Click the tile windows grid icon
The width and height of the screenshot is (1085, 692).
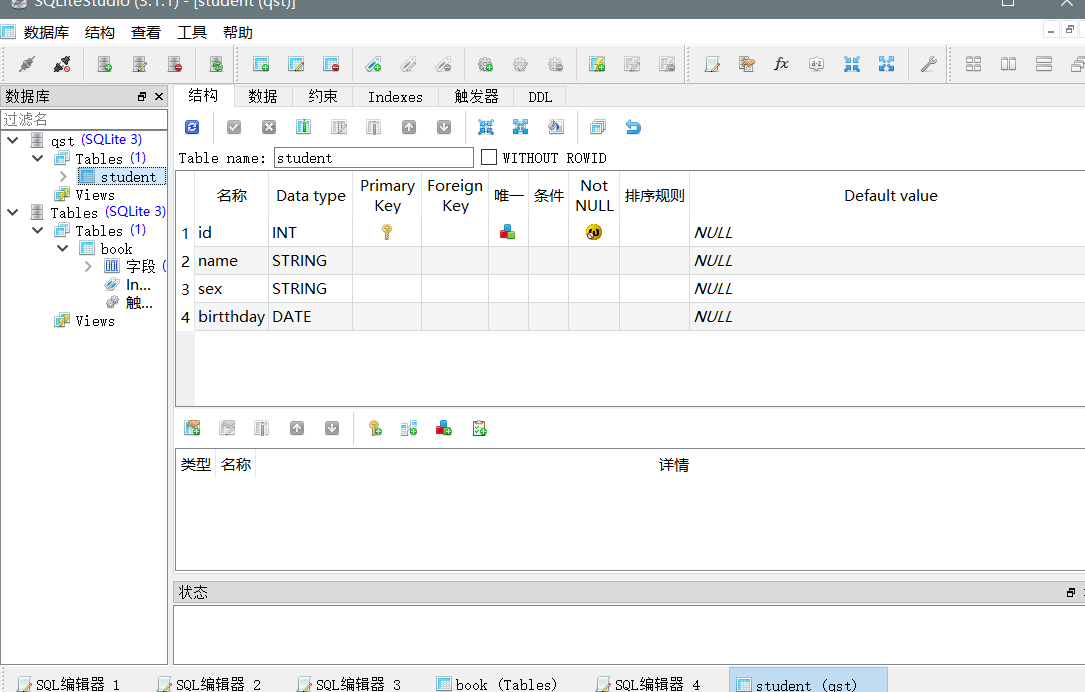pyautogui.click(x=974, y=64)
